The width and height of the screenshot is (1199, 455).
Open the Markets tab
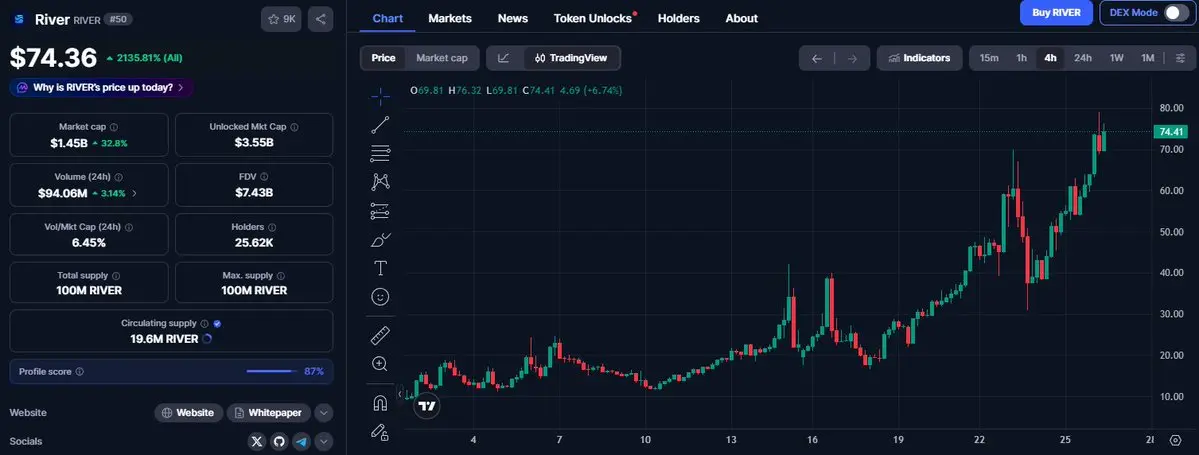tap(450, 18)
